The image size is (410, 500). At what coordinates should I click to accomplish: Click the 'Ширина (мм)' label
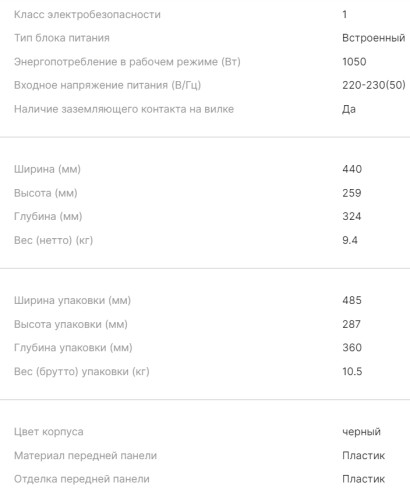click(x=47, y=169)
